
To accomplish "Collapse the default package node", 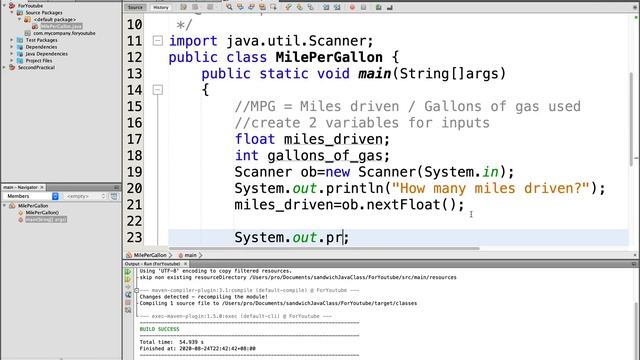I will pyautogui.click(x=19, y=19).
